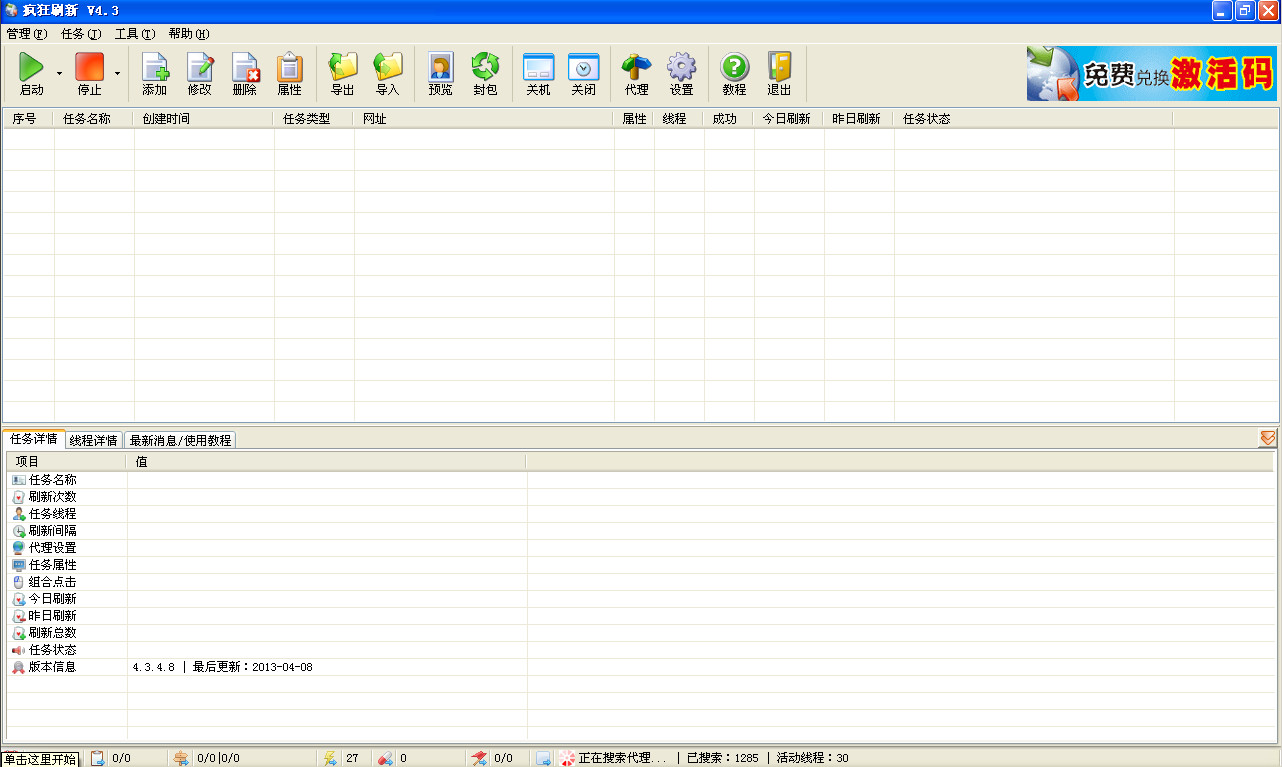Open 设置 settings gear in toolbar

[x=681, y=68]
